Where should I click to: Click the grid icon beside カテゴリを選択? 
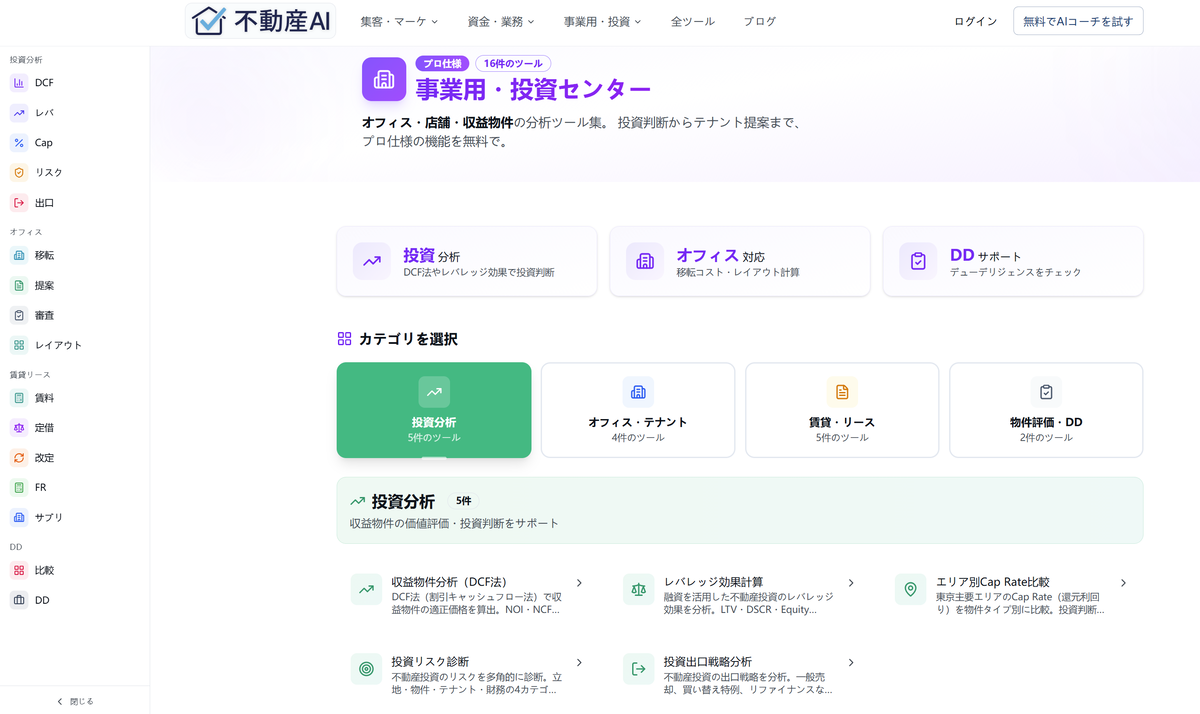tap(345, 339)
